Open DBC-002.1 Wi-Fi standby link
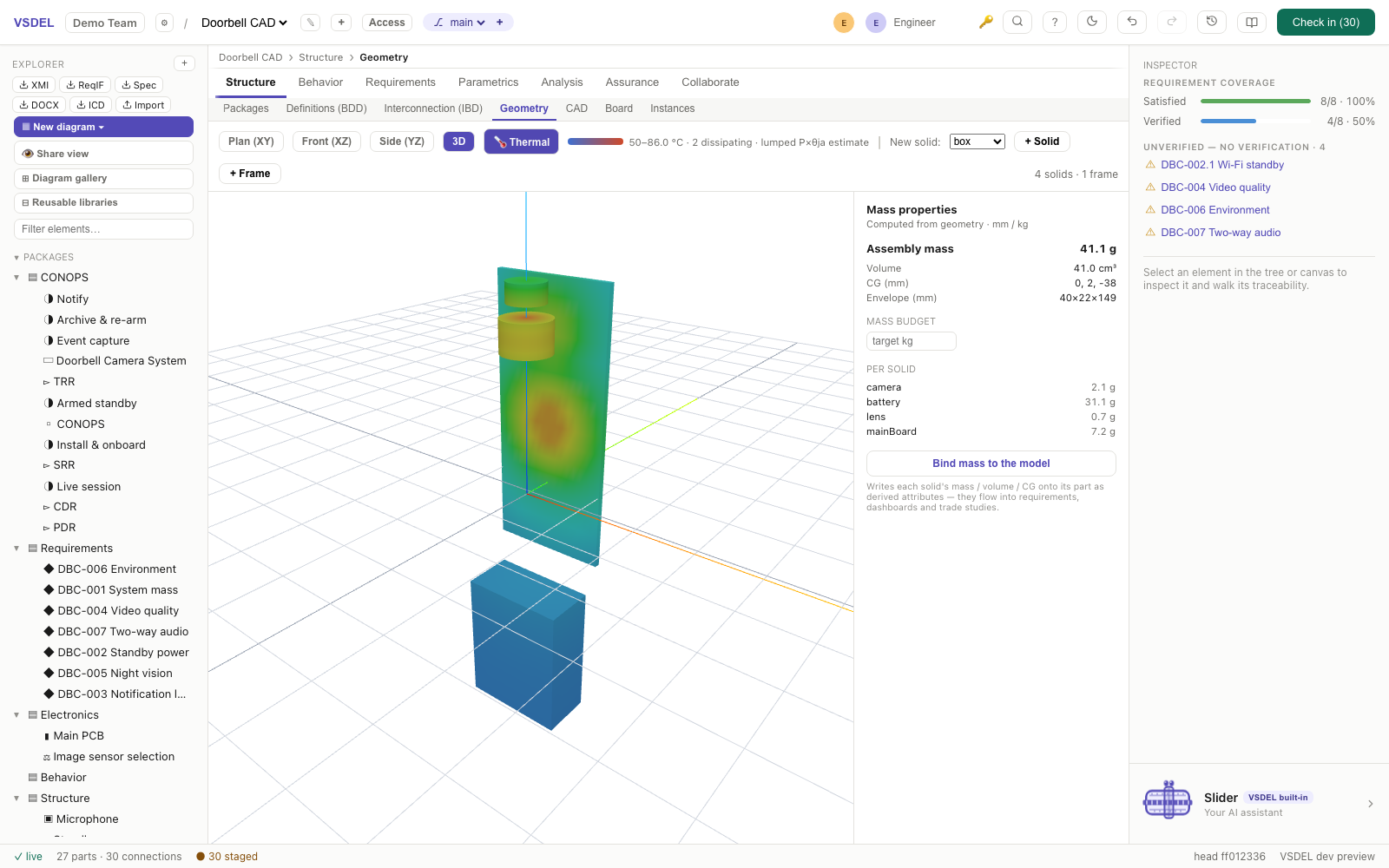The image size is (1389, 868). [x=1221, y=165]
